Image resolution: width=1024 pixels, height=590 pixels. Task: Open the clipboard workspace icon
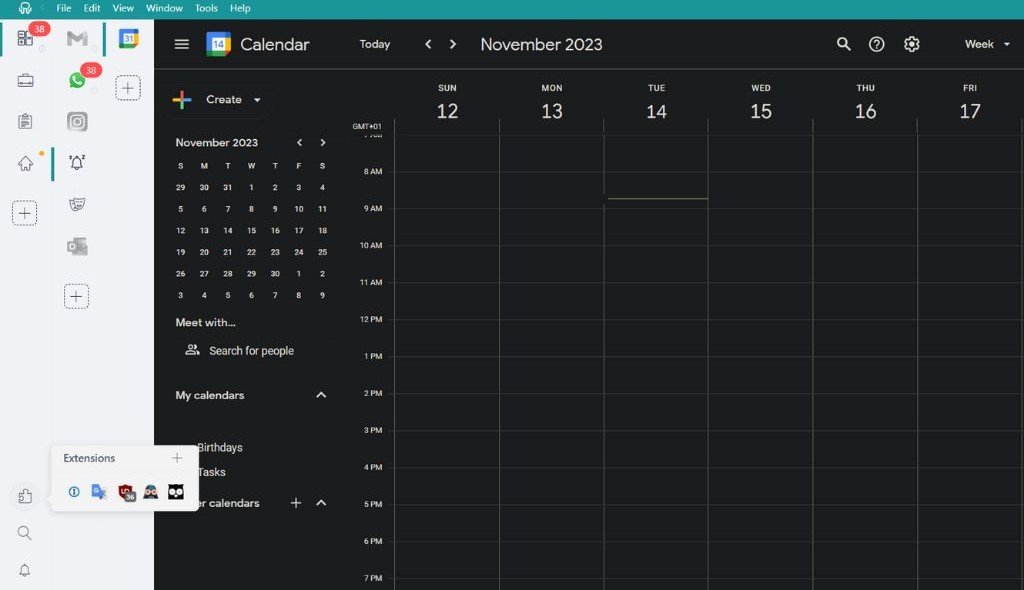tap(25, 122)
